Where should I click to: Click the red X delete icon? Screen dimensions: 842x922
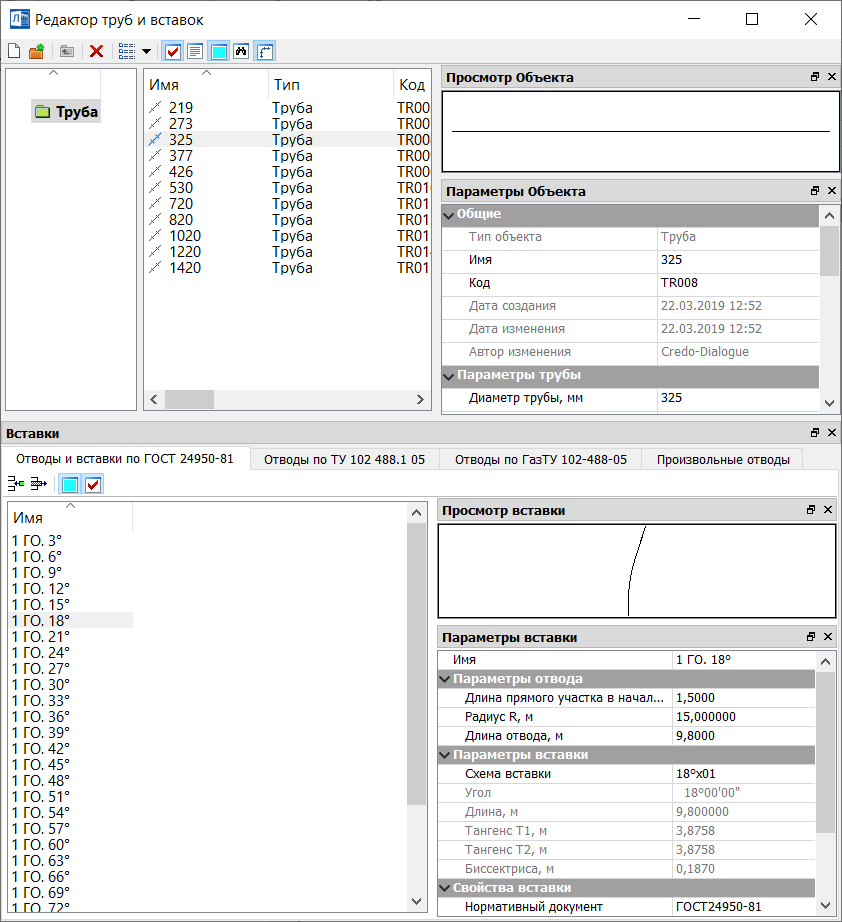pos(96,52)
